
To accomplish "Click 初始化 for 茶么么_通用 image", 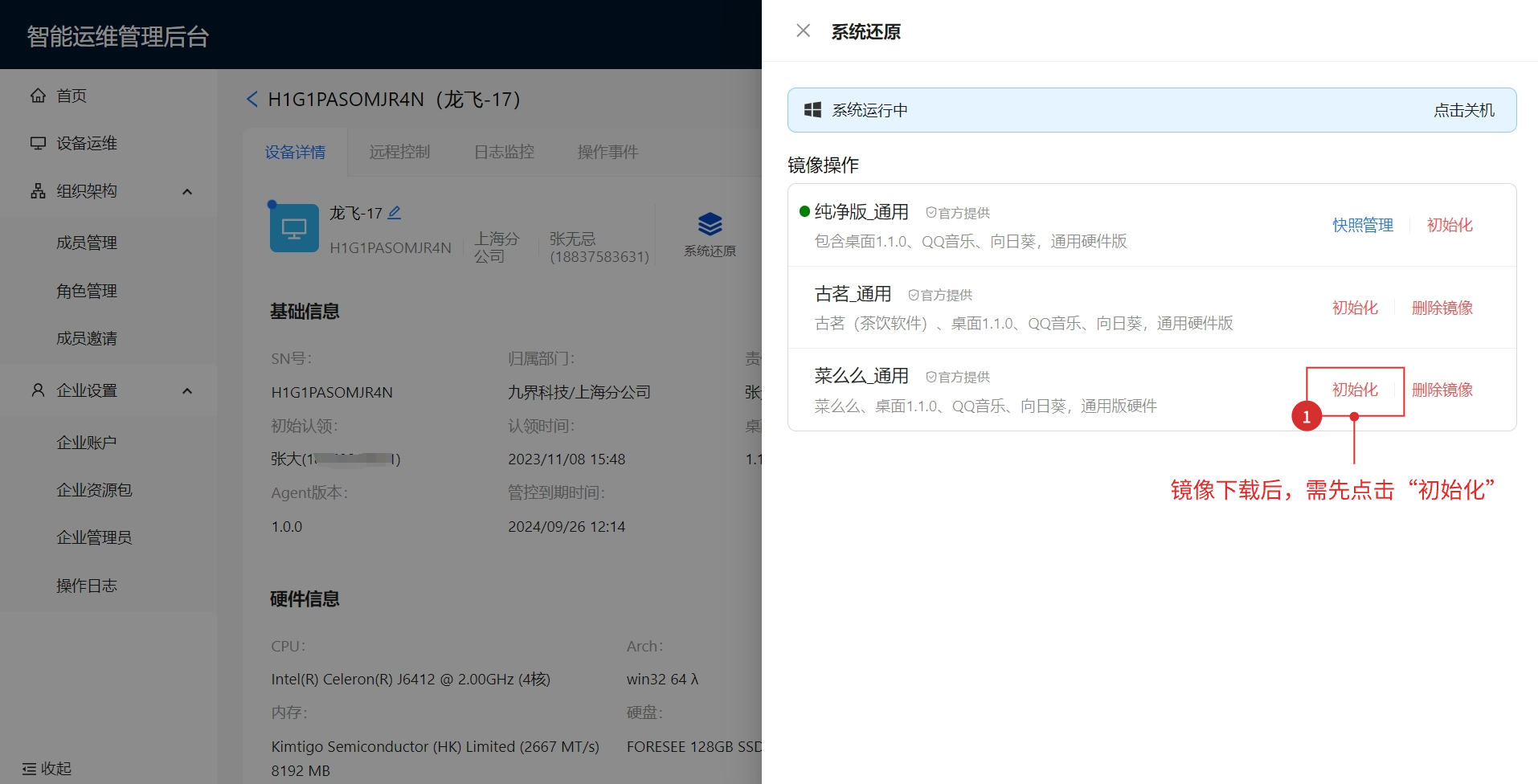I will point(1355,390).
